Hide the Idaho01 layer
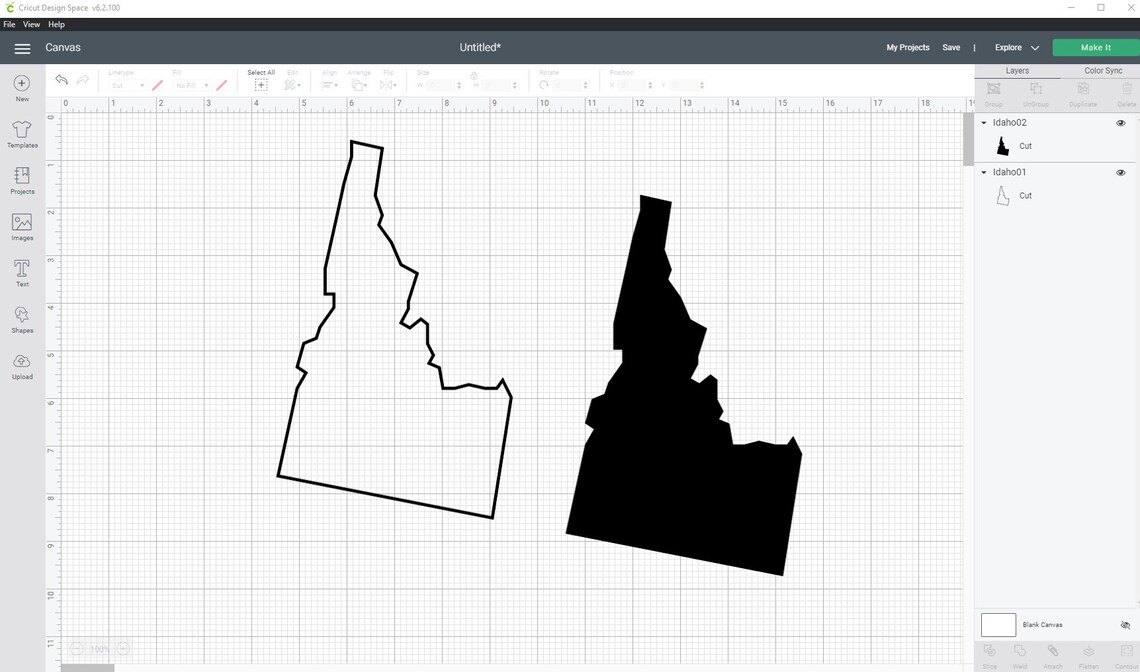 [1121, 172]
